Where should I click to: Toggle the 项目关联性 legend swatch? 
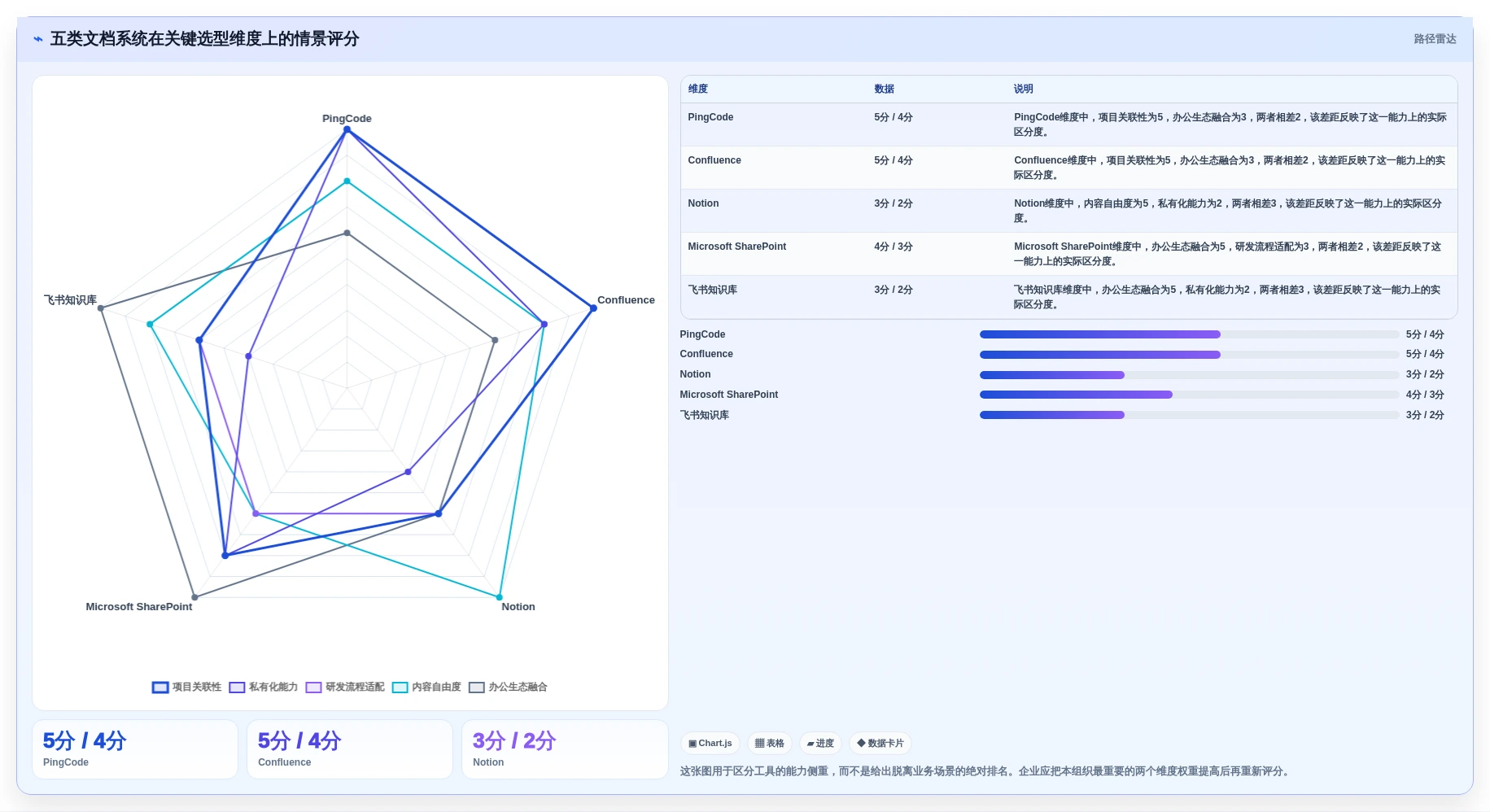click(160, 688)
